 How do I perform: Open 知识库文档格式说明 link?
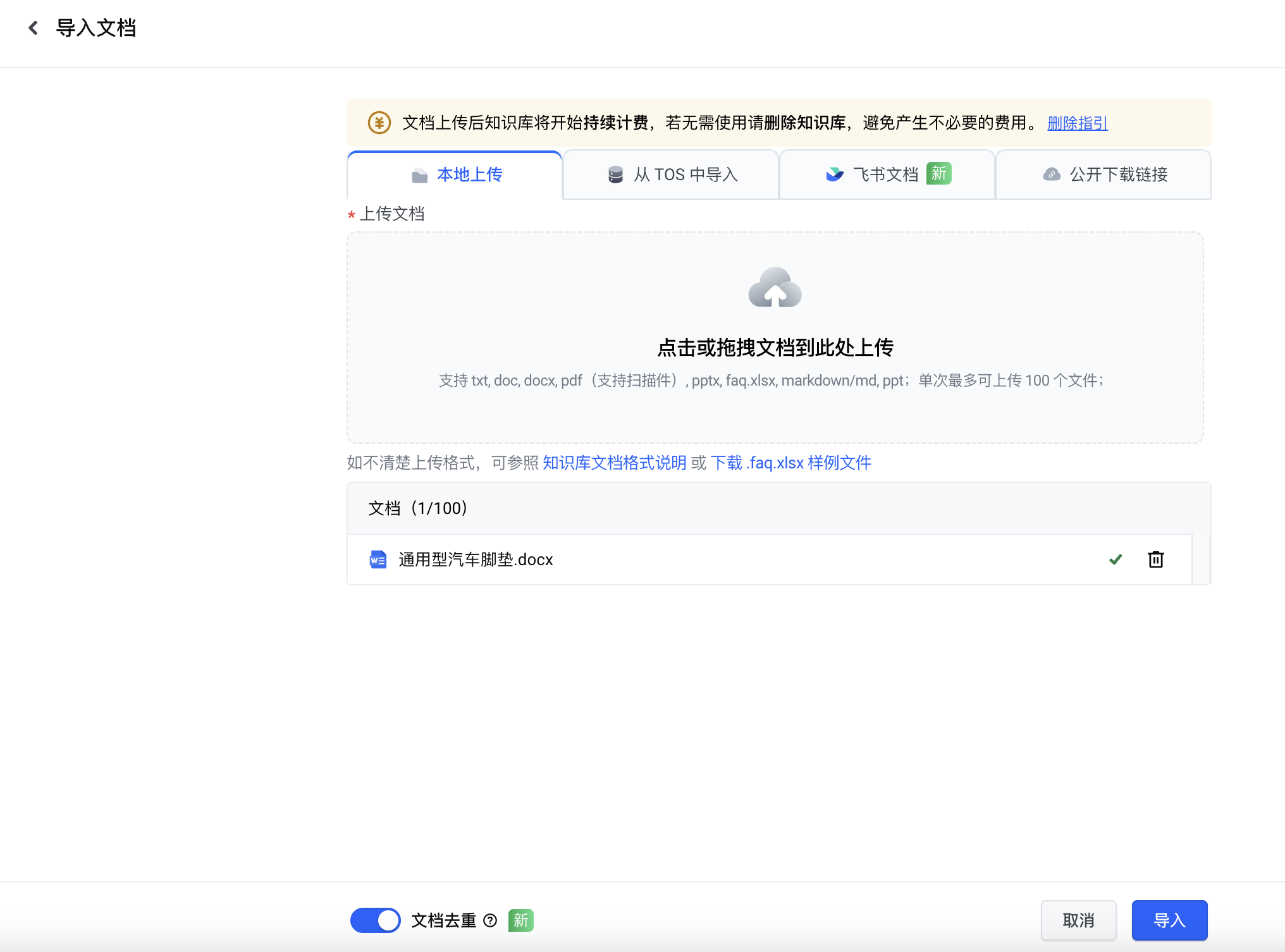[x=614, y=463]
